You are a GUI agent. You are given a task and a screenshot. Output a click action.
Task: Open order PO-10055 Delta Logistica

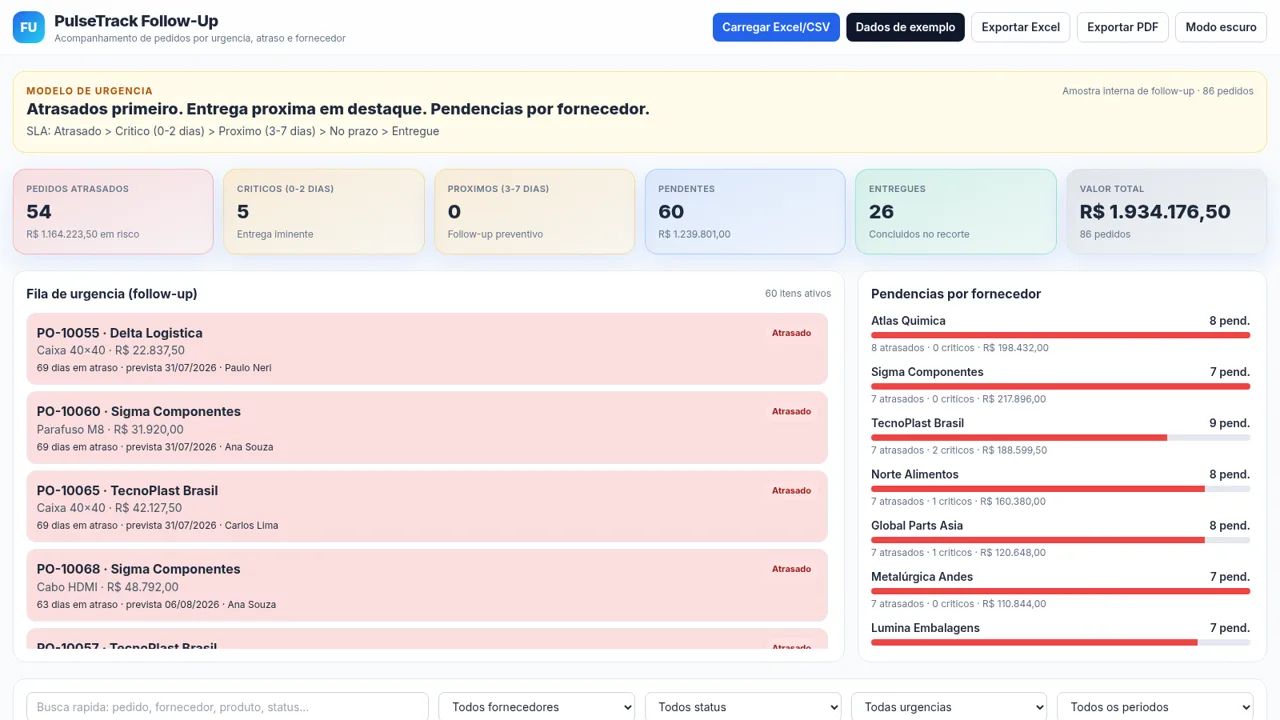pos(427,349)
